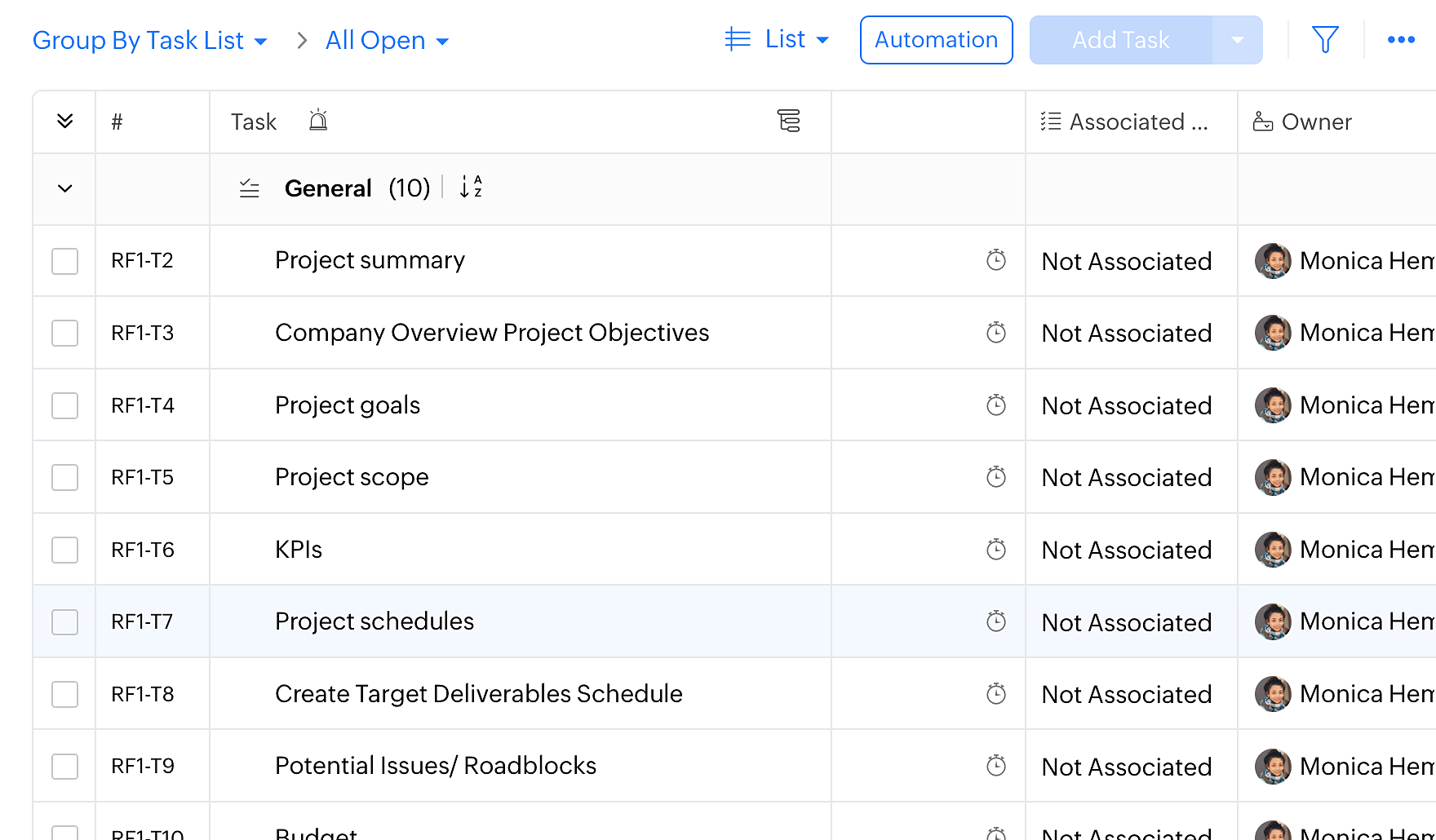Check the box for RF1-T2 task
Viewport: 1436px width, 840px height.
tap(64, 261)
